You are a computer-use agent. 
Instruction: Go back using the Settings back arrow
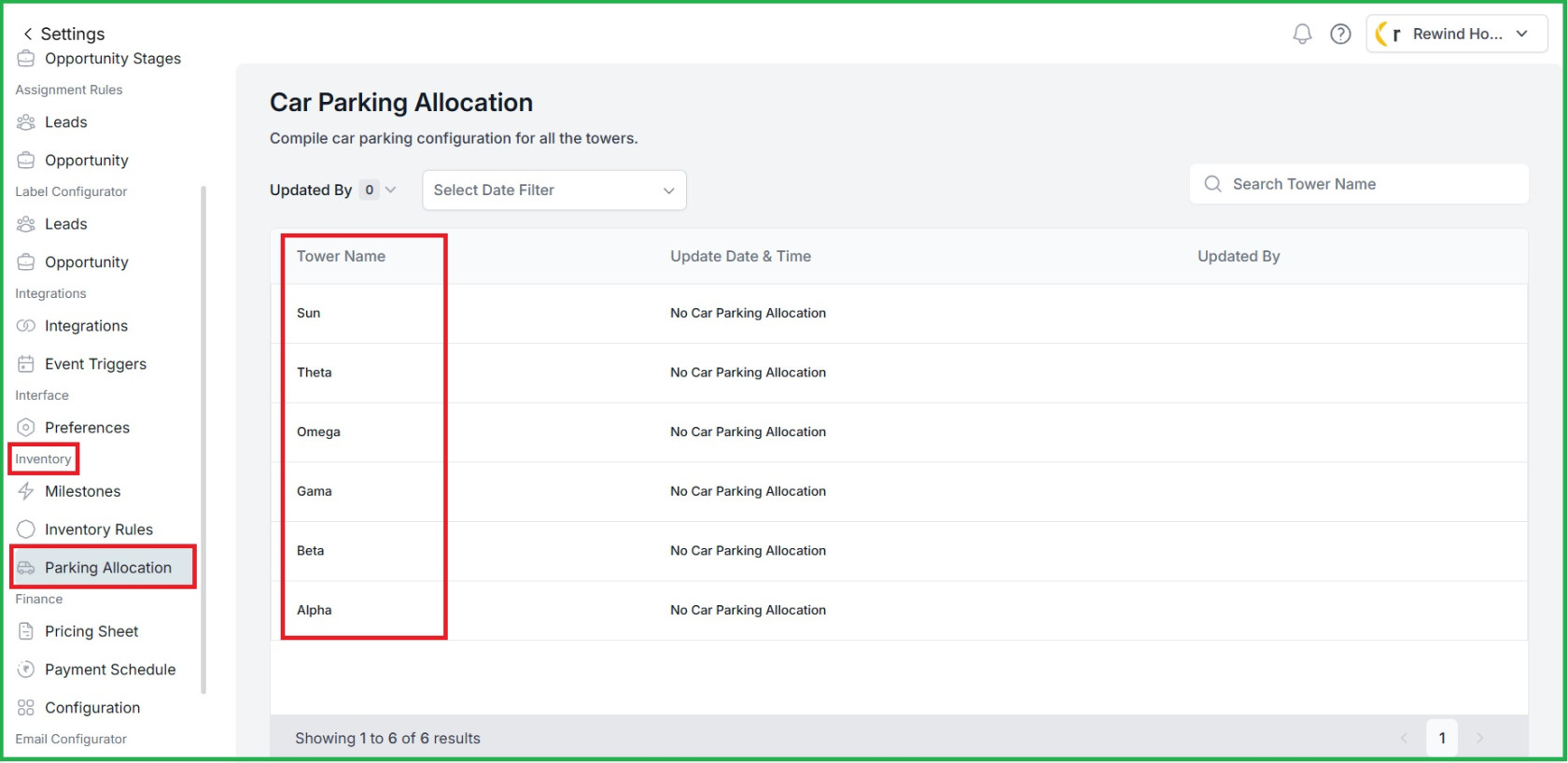pyautogui.click(x=28, y=34)
